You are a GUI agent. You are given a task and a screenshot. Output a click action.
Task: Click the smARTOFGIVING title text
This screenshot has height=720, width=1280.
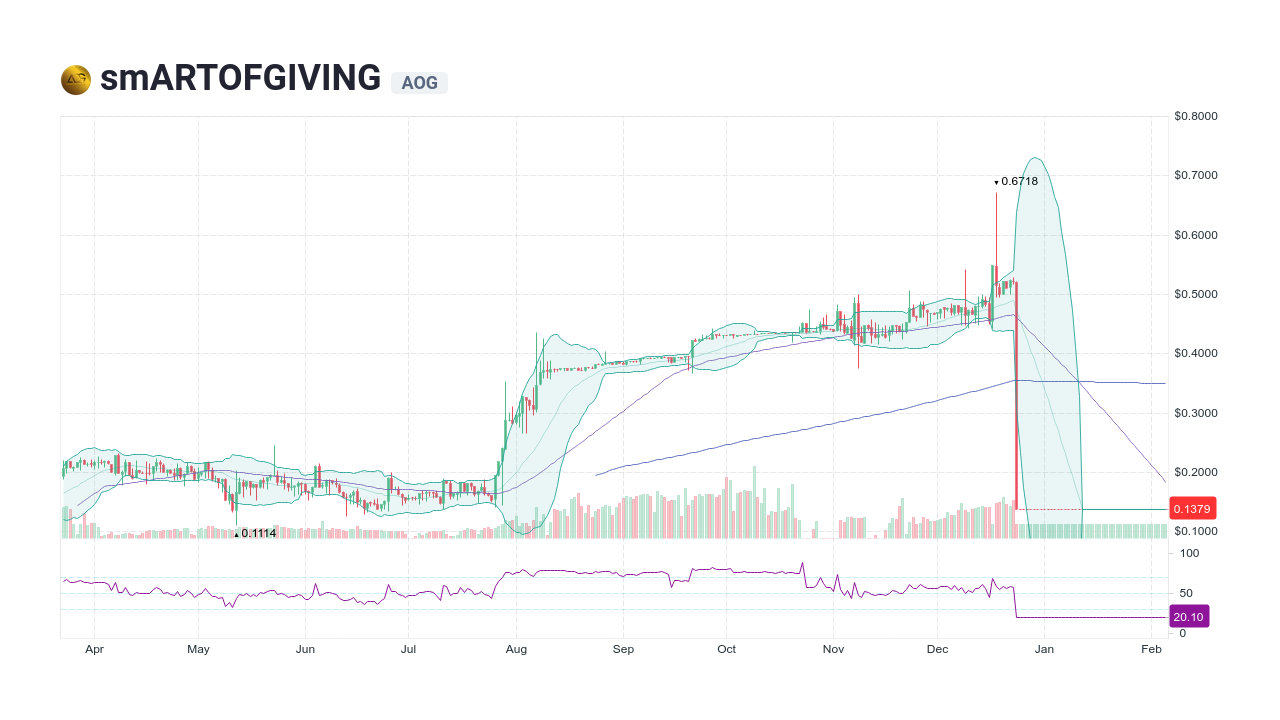click(x=240, y=77)
